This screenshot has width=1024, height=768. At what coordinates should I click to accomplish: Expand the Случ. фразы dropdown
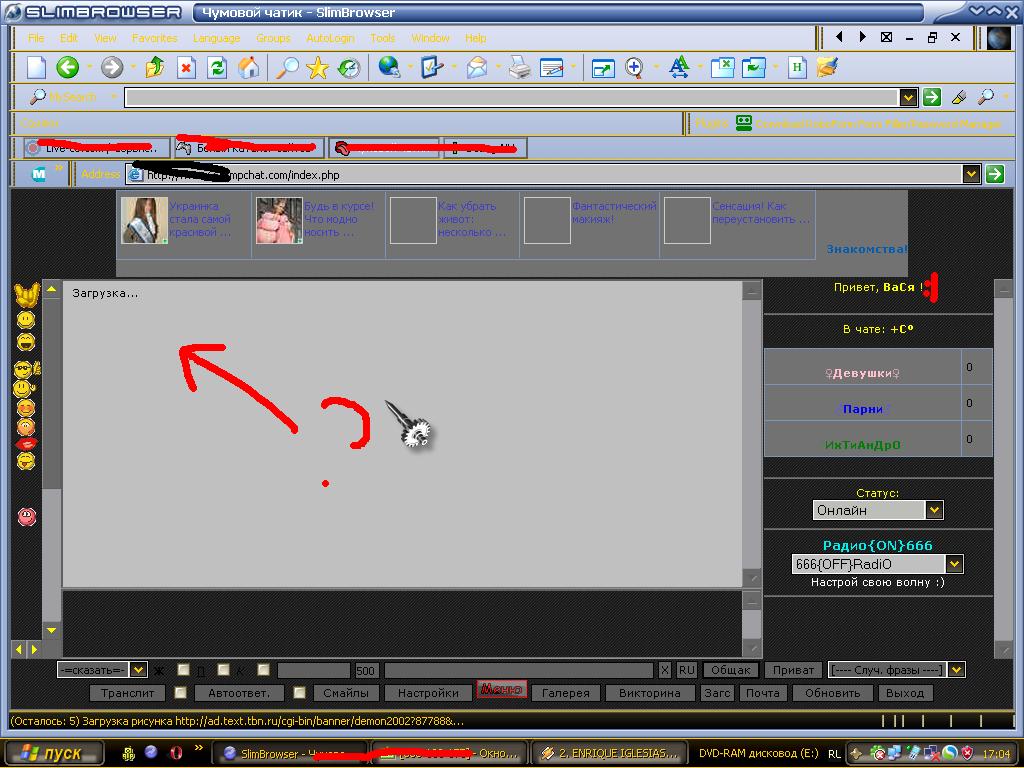click(x=957, y=670)
